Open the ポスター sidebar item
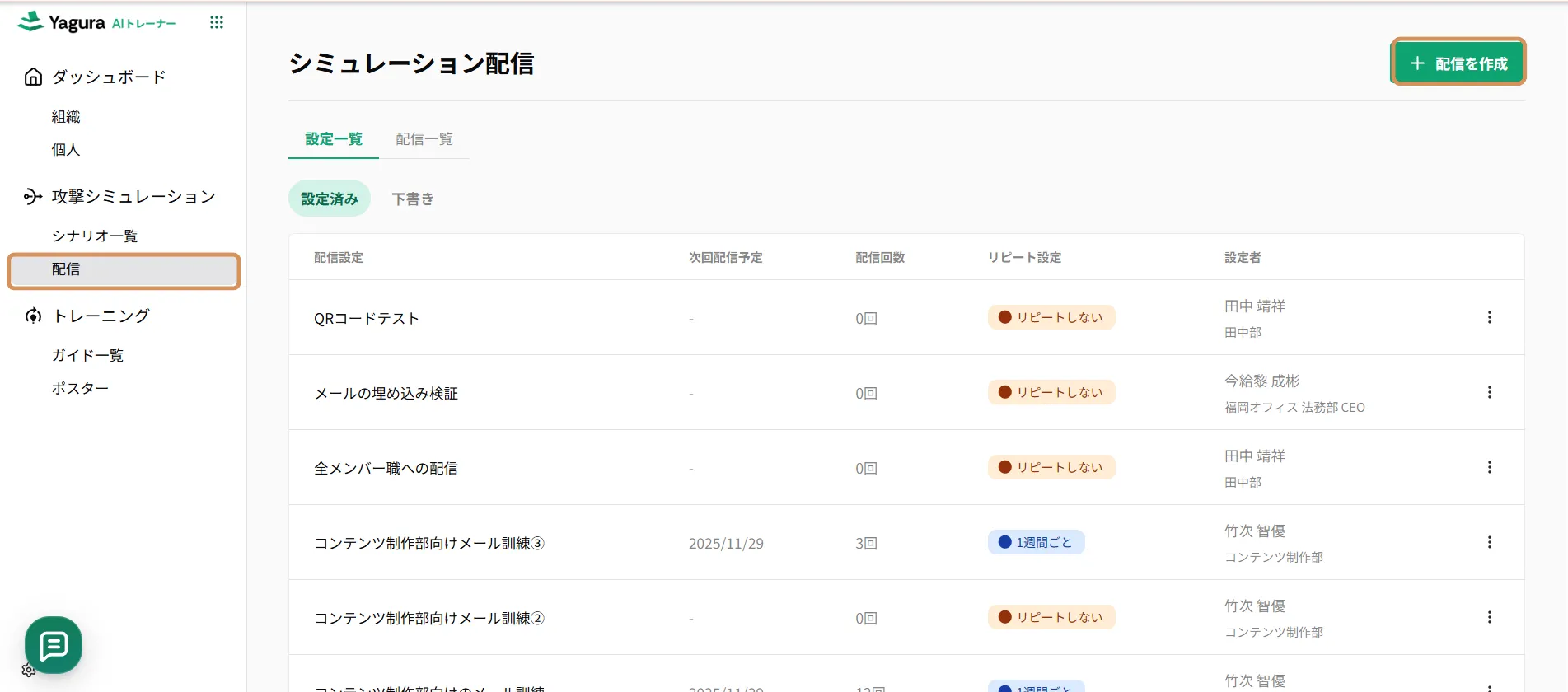Screen dimensions: 1568x692 pos(80,388)
